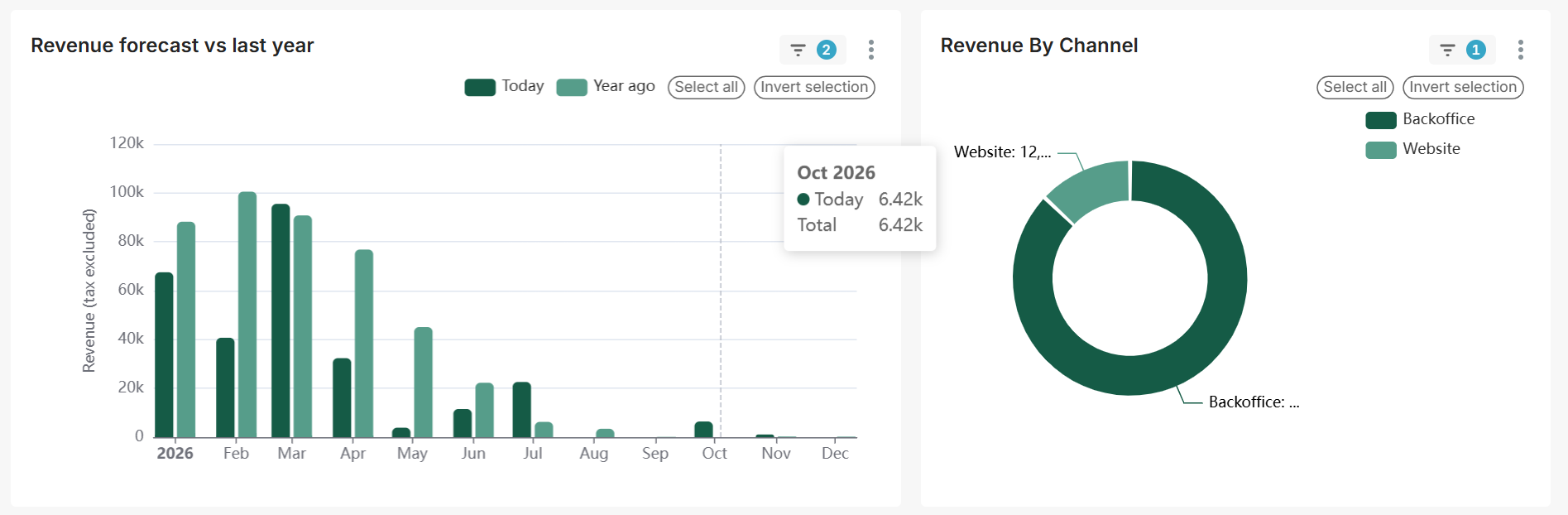Click the Today legend dark green swatch
Image resolution: width=1568 pixels, height=515 pixels.
pyautogui.click(x=480, y=88)
